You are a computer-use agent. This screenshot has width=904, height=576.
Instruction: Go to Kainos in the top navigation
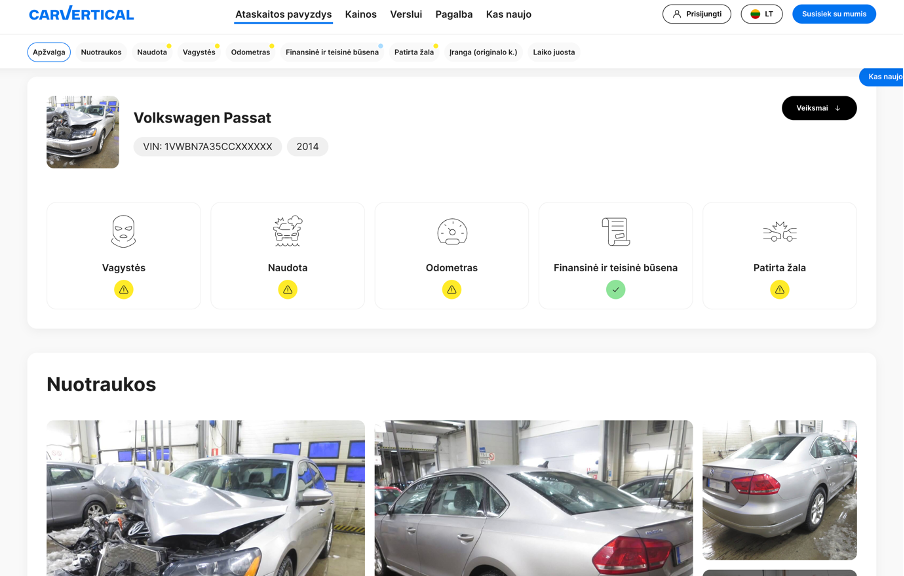pyautogui.click(x=361, y=14)
